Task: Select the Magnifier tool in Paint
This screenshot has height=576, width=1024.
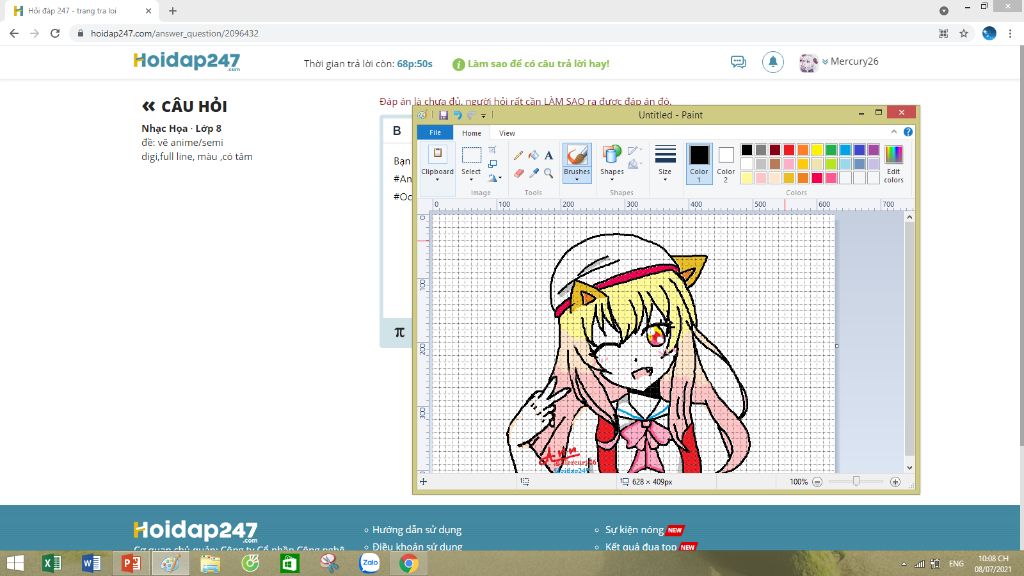Action: click(x=549, y=173)
